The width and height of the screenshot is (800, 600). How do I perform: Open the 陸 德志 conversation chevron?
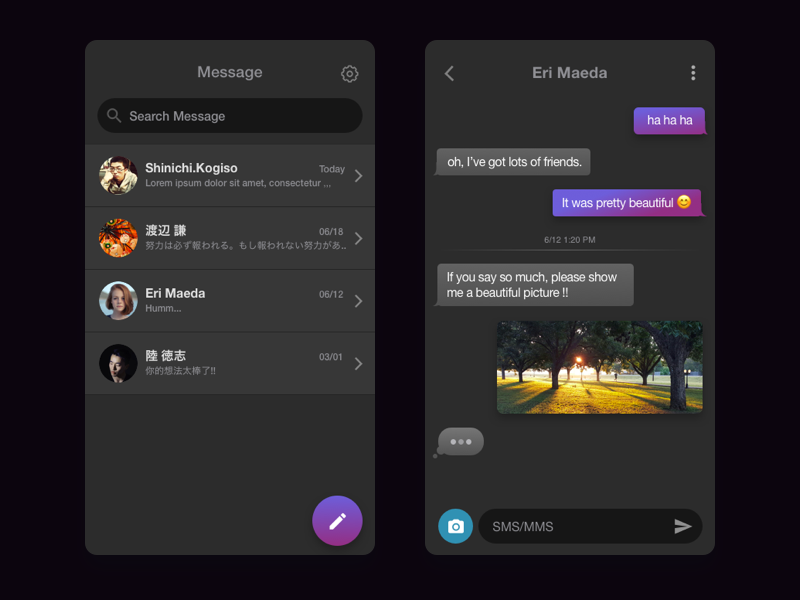(358, 363)
